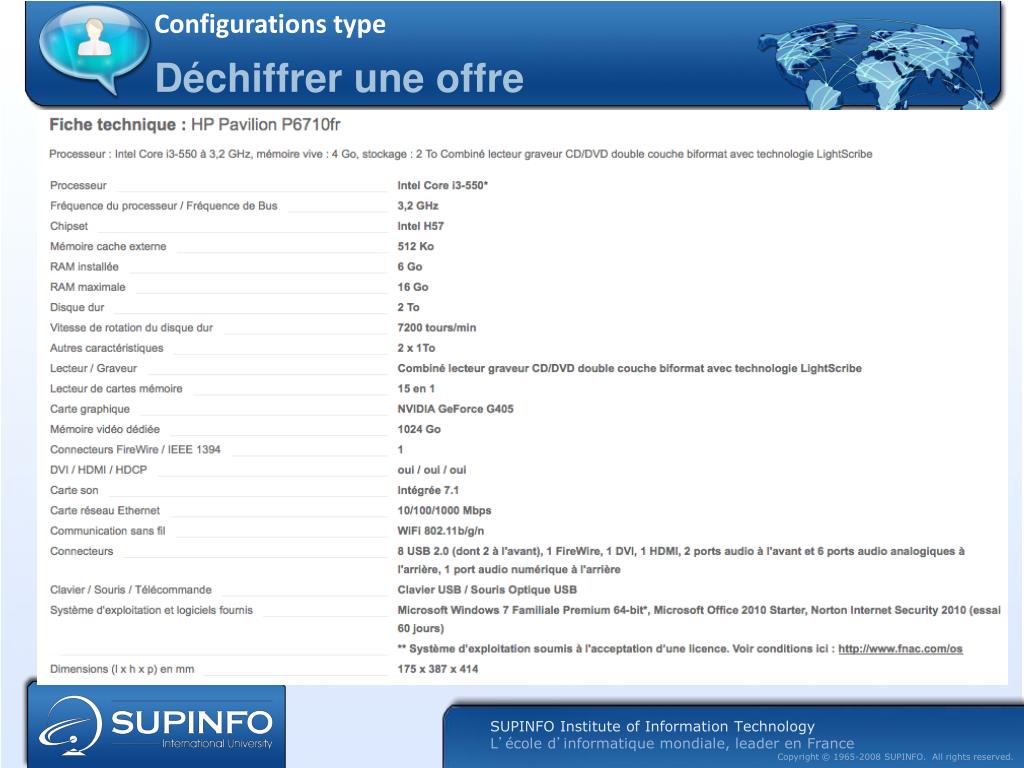1024x768 pixels.
Task: Click the '512 Ko' value
Action: click(x=415, y=246)
